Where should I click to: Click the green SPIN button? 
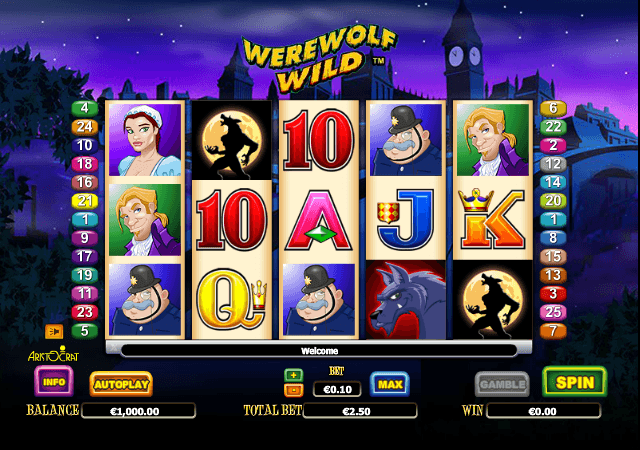pos(575,382)
